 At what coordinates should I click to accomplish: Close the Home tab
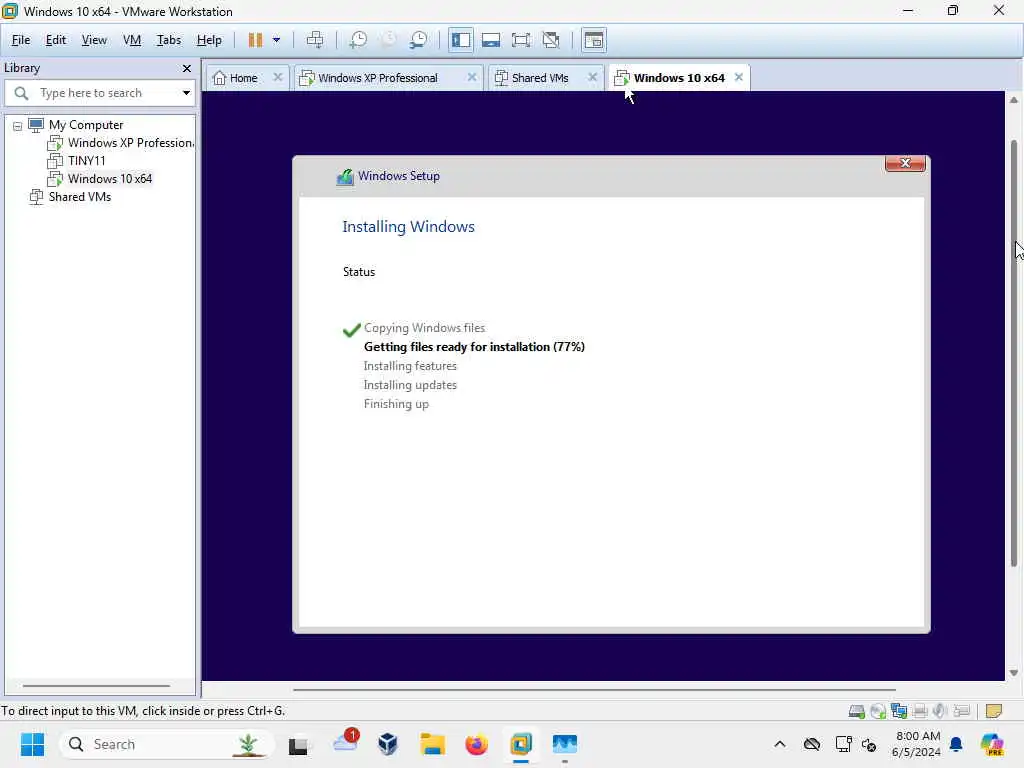(x=278, y=77)
